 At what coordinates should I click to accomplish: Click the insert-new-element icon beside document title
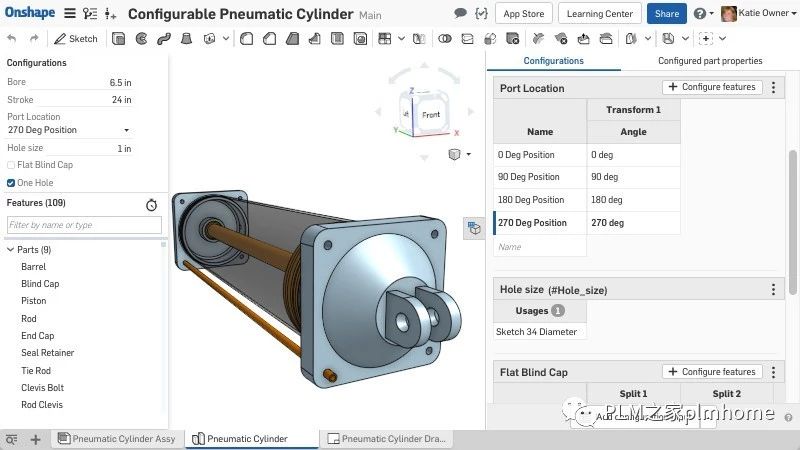pos(110,14)
